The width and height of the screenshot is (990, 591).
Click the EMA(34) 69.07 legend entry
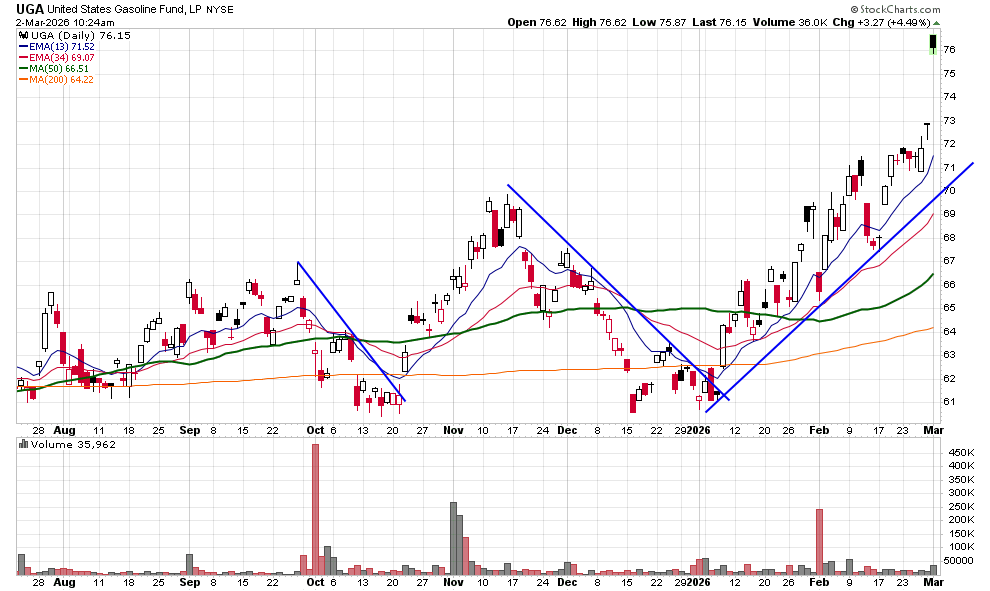57,57
